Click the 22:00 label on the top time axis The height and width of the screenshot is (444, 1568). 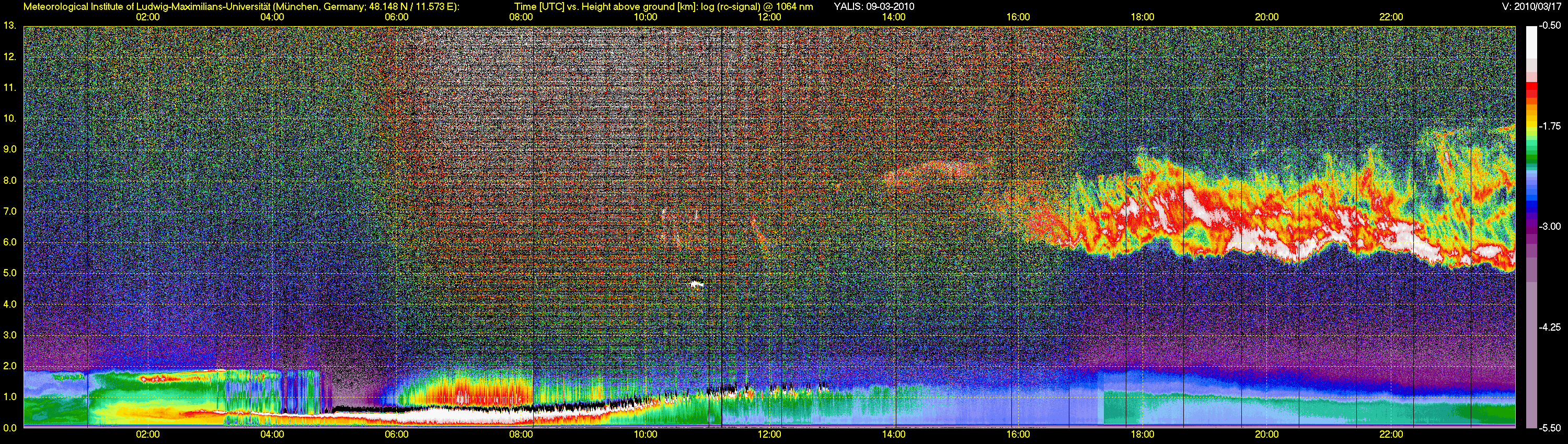[x=1391, y=17]
